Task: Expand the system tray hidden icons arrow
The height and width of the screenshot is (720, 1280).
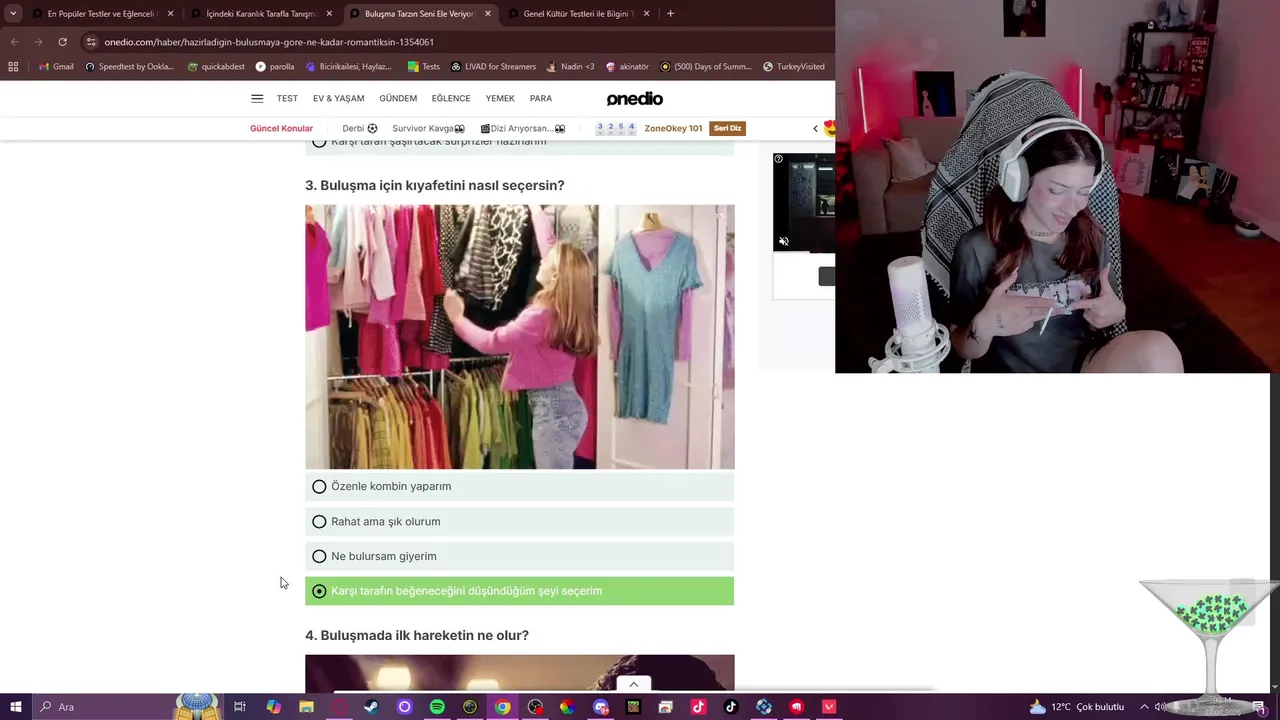Action: [1144, 707]
